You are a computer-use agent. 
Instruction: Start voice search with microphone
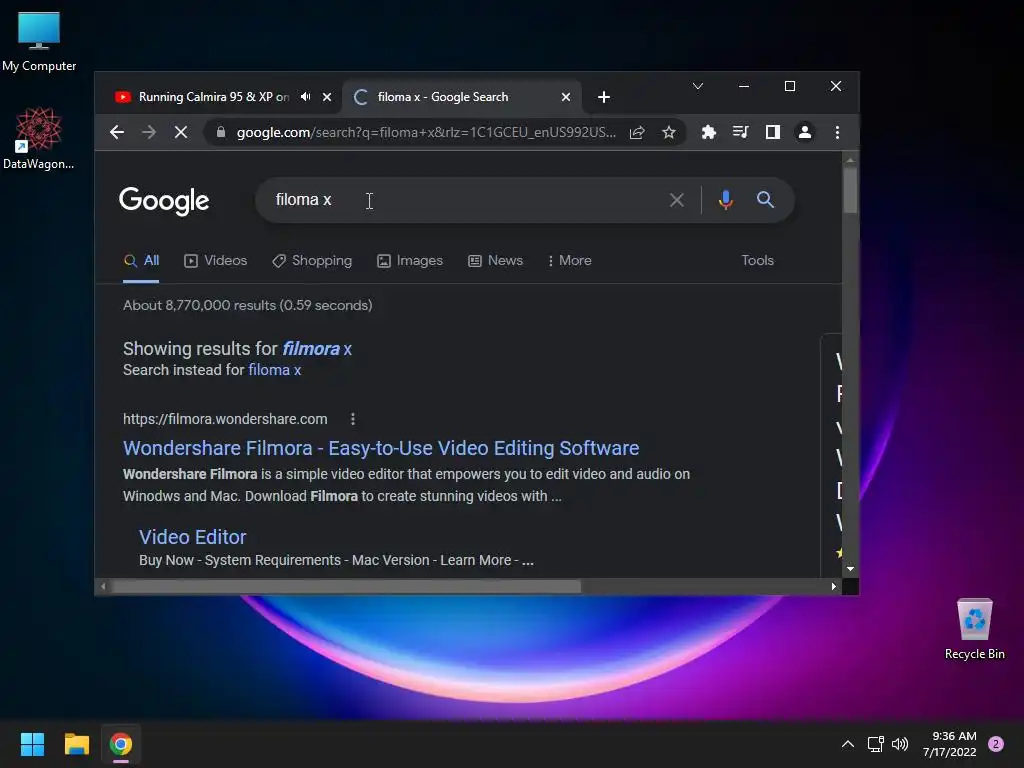pos(725,200)
